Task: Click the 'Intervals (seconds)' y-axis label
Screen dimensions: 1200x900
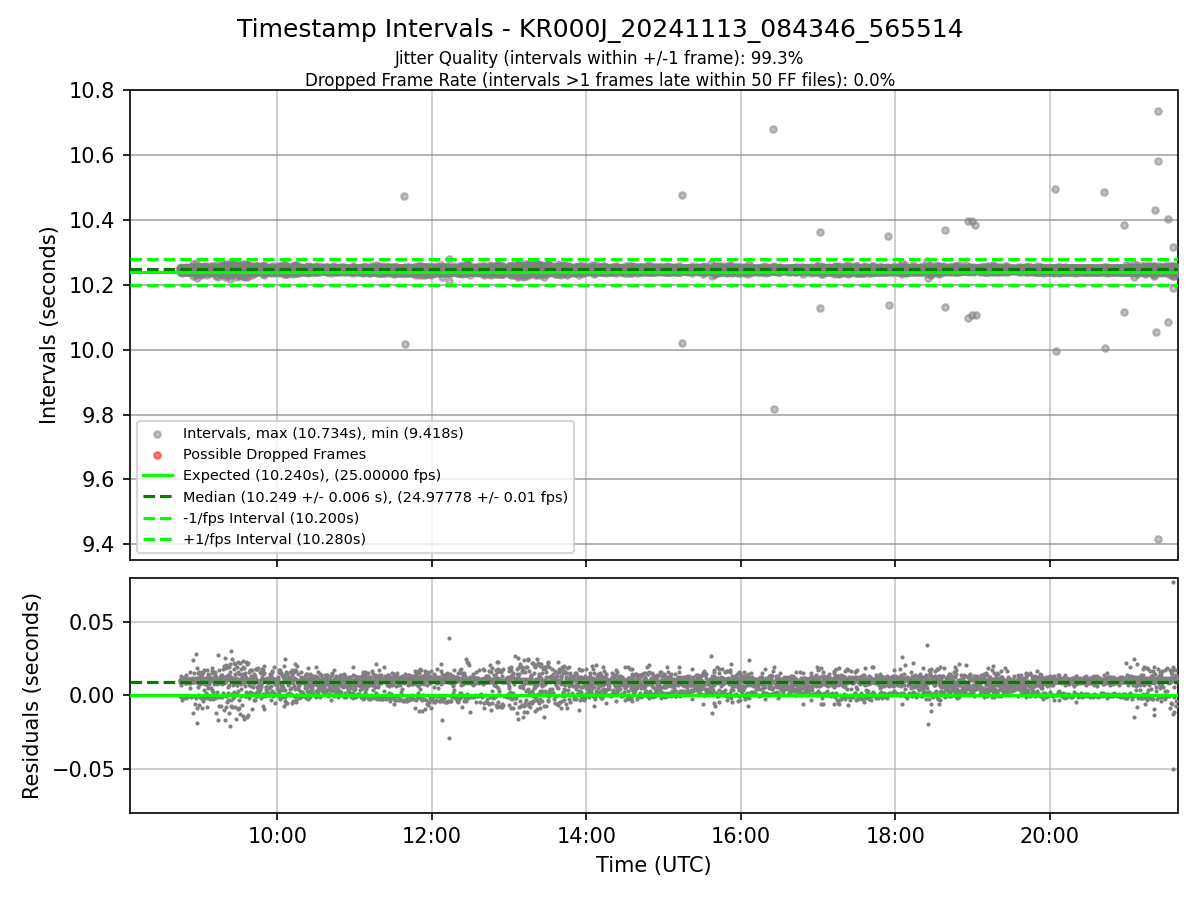Action: click(49, 325)
